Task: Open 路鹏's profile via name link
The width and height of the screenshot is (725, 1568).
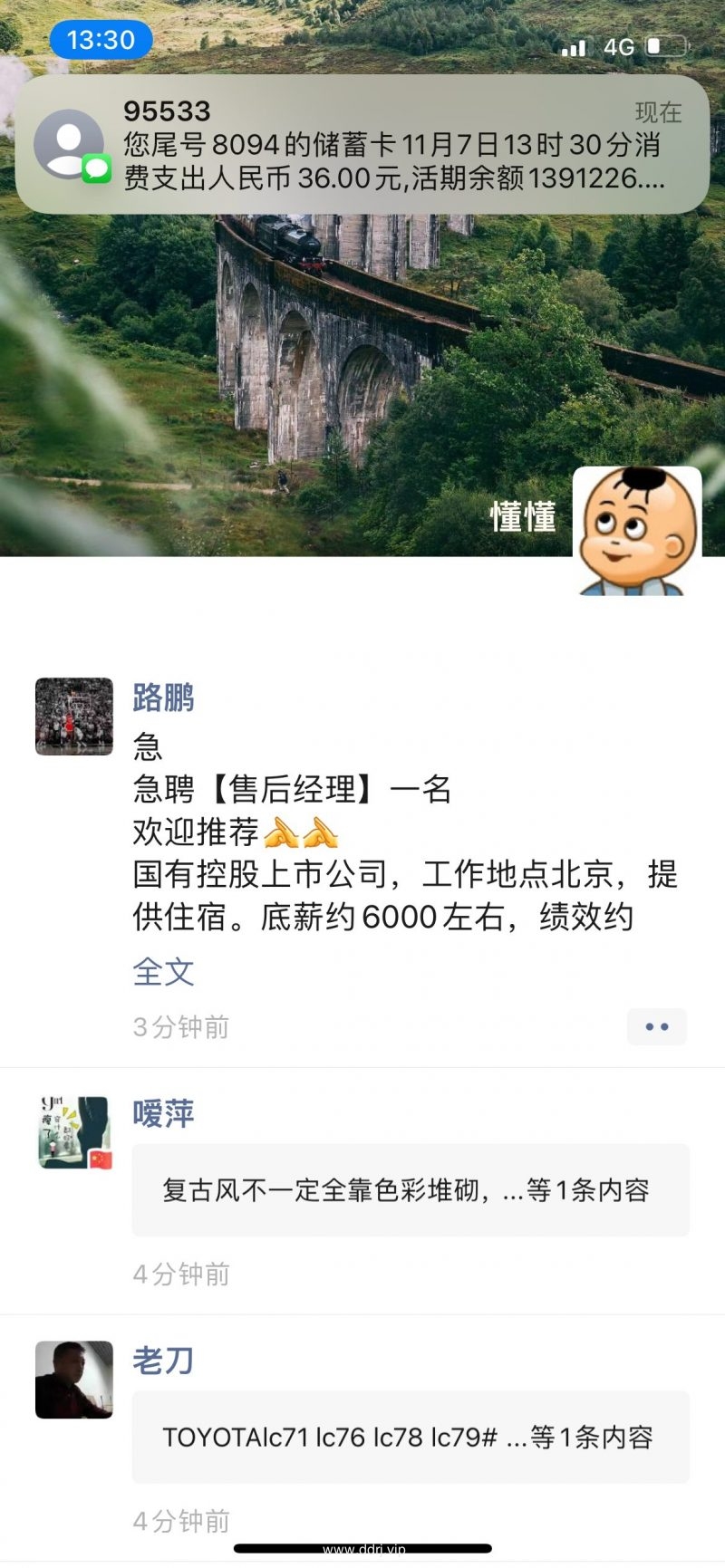Action: coord(164,697)
